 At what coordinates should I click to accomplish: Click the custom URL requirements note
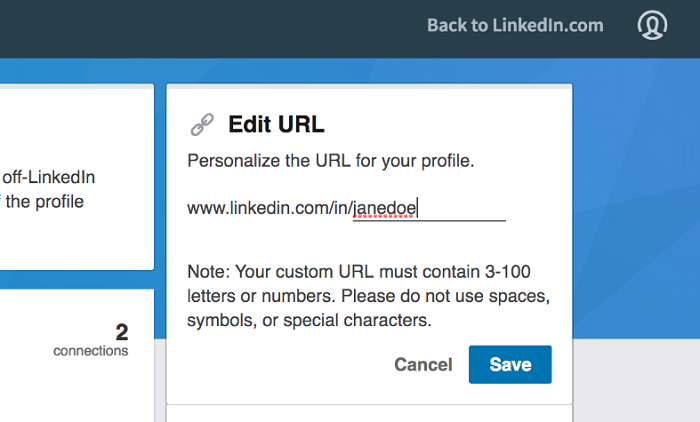click(368, 296)
